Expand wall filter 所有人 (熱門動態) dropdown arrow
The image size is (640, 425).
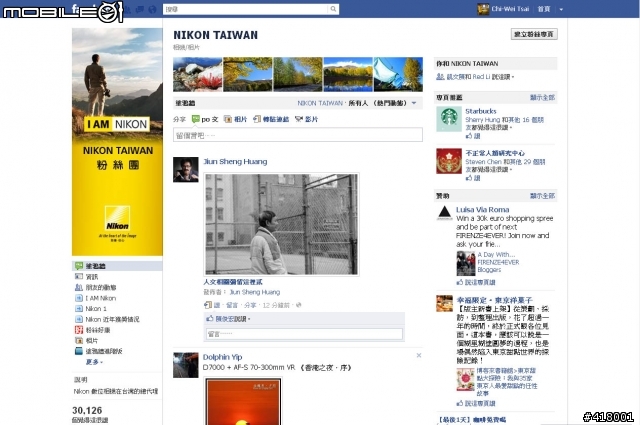point(414,103)
